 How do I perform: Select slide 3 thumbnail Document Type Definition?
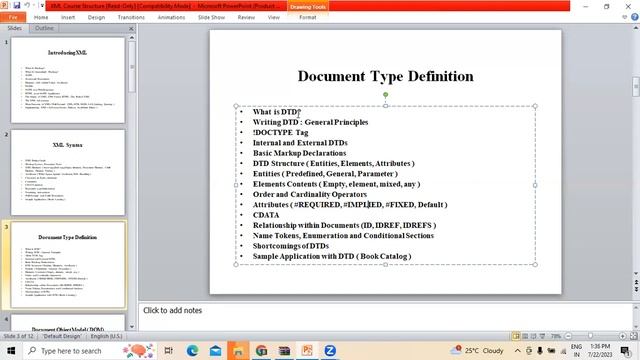[x=68, y=264]
